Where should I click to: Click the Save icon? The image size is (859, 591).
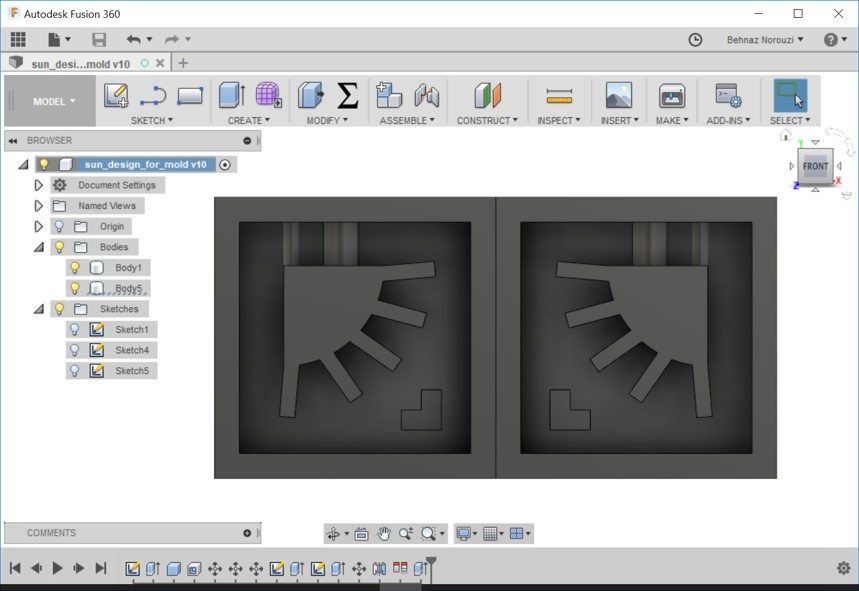pyautogui.click(x=99, y=39)
